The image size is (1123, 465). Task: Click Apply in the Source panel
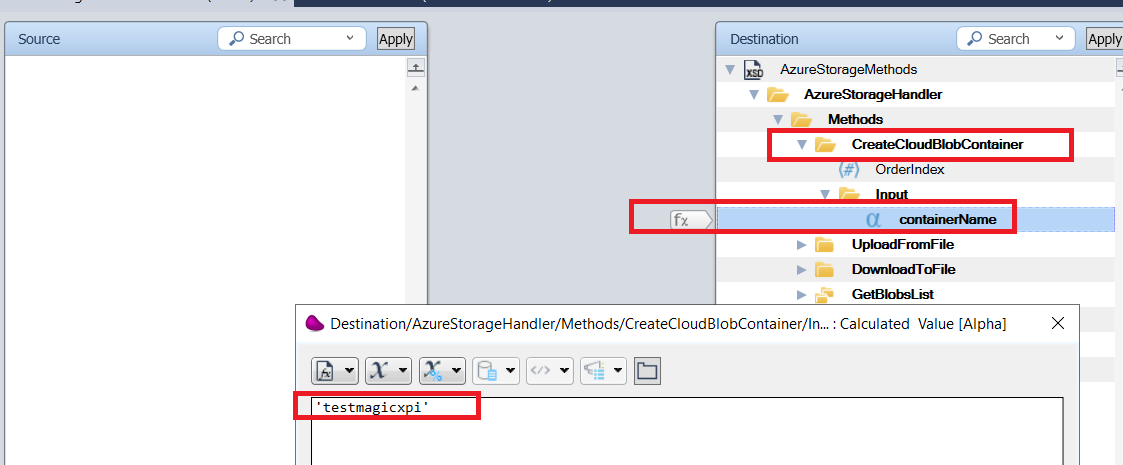[x=395, y=39]
